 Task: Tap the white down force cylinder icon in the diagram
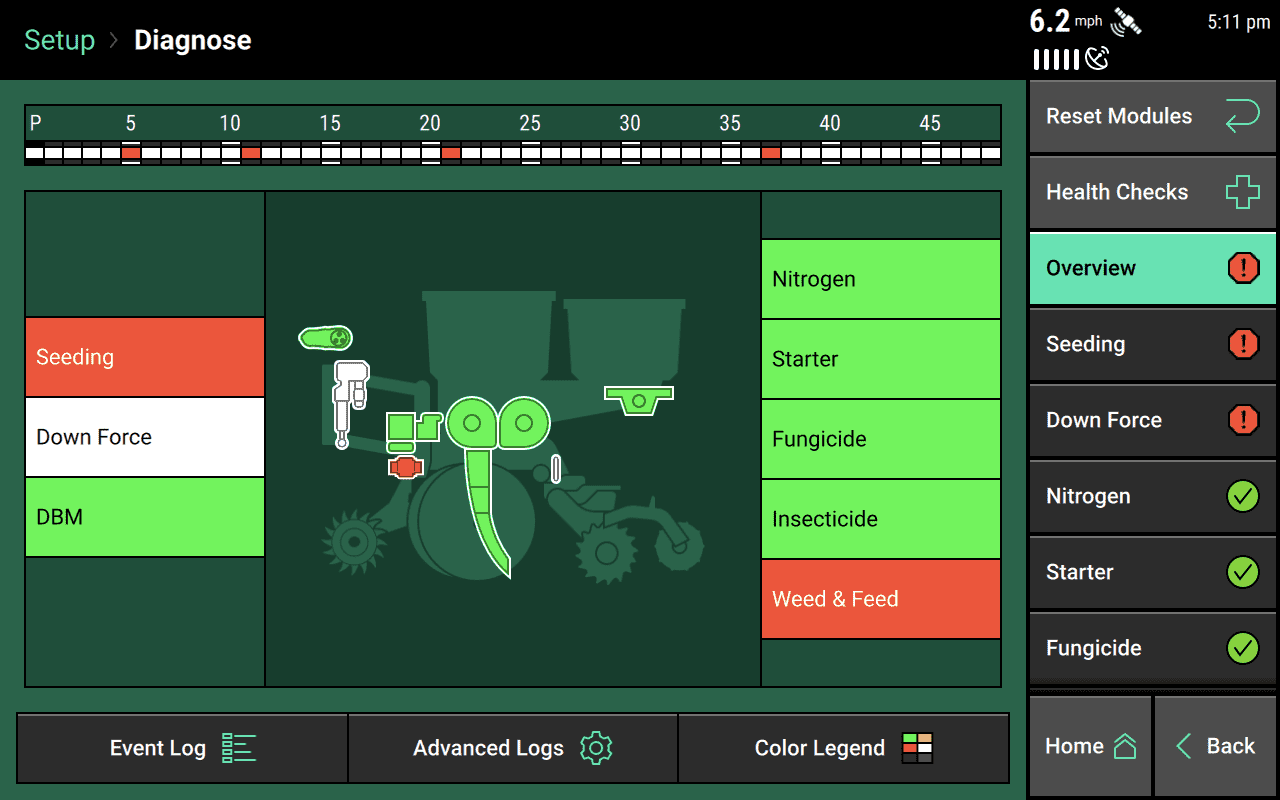tap(350, 400)
